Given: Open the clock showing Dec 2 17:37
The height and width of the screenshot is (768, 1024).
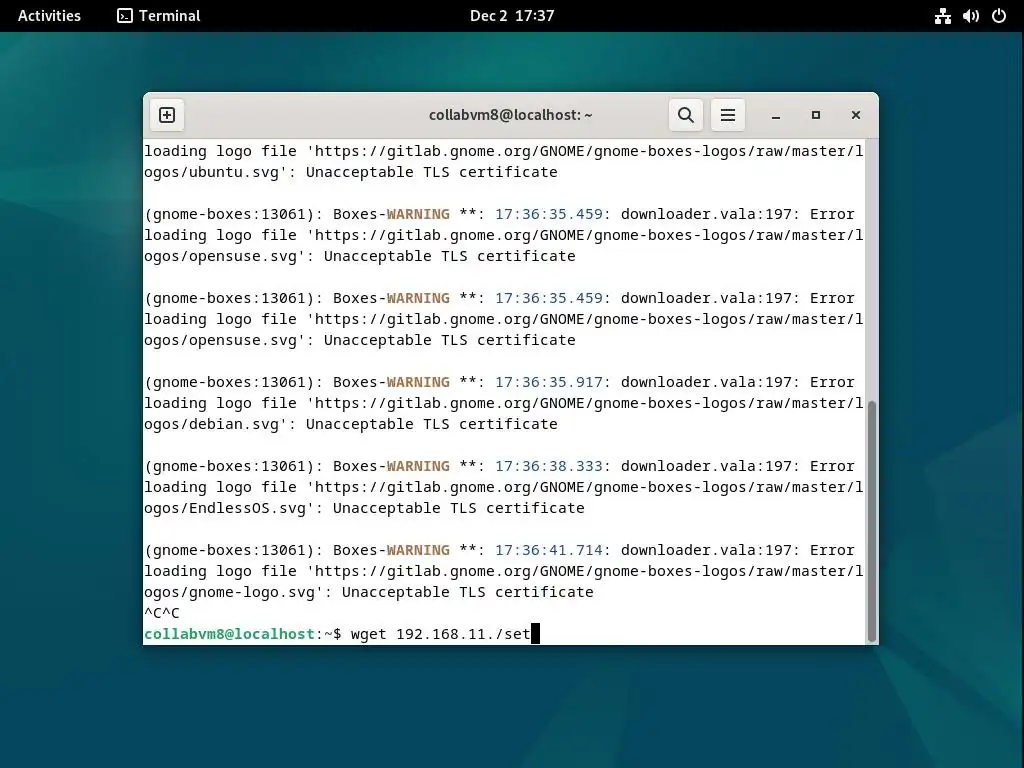Looking at the screenshot, I should tap(512, 16).
